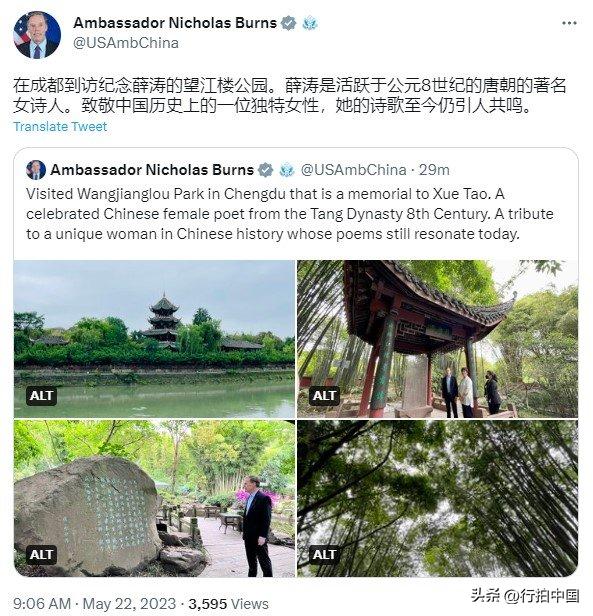Open the three-dot more options menu

click(x=569, y=23)
